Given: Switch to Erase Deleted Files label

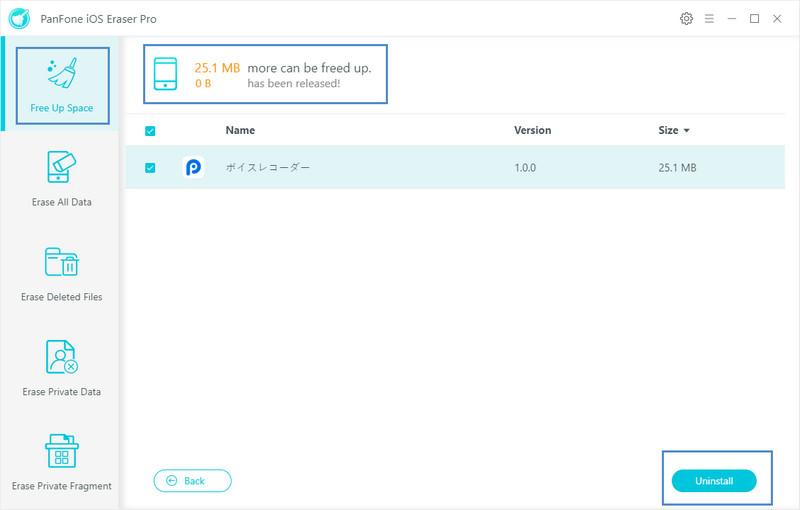Looking at the screenshot, I should tap(62, 297).
